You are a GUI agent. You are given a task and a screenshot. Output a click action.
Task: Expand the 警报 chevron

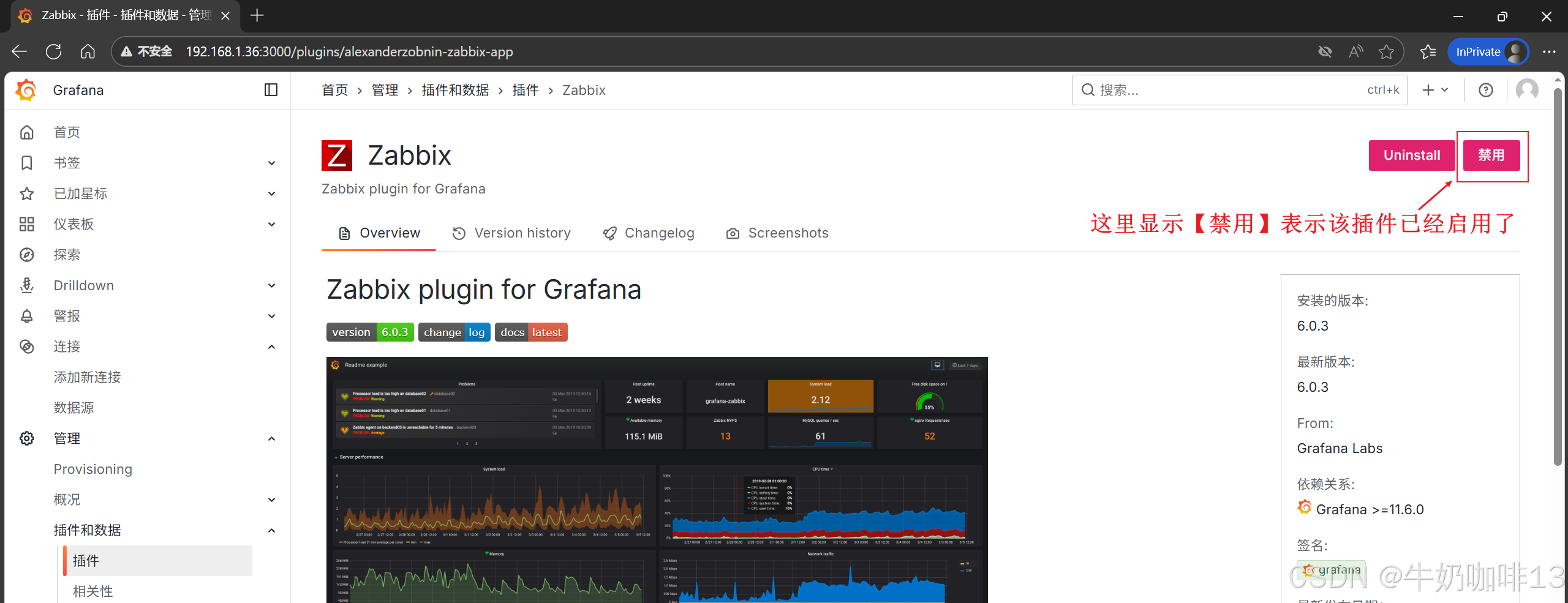click(x=272, y=316)
